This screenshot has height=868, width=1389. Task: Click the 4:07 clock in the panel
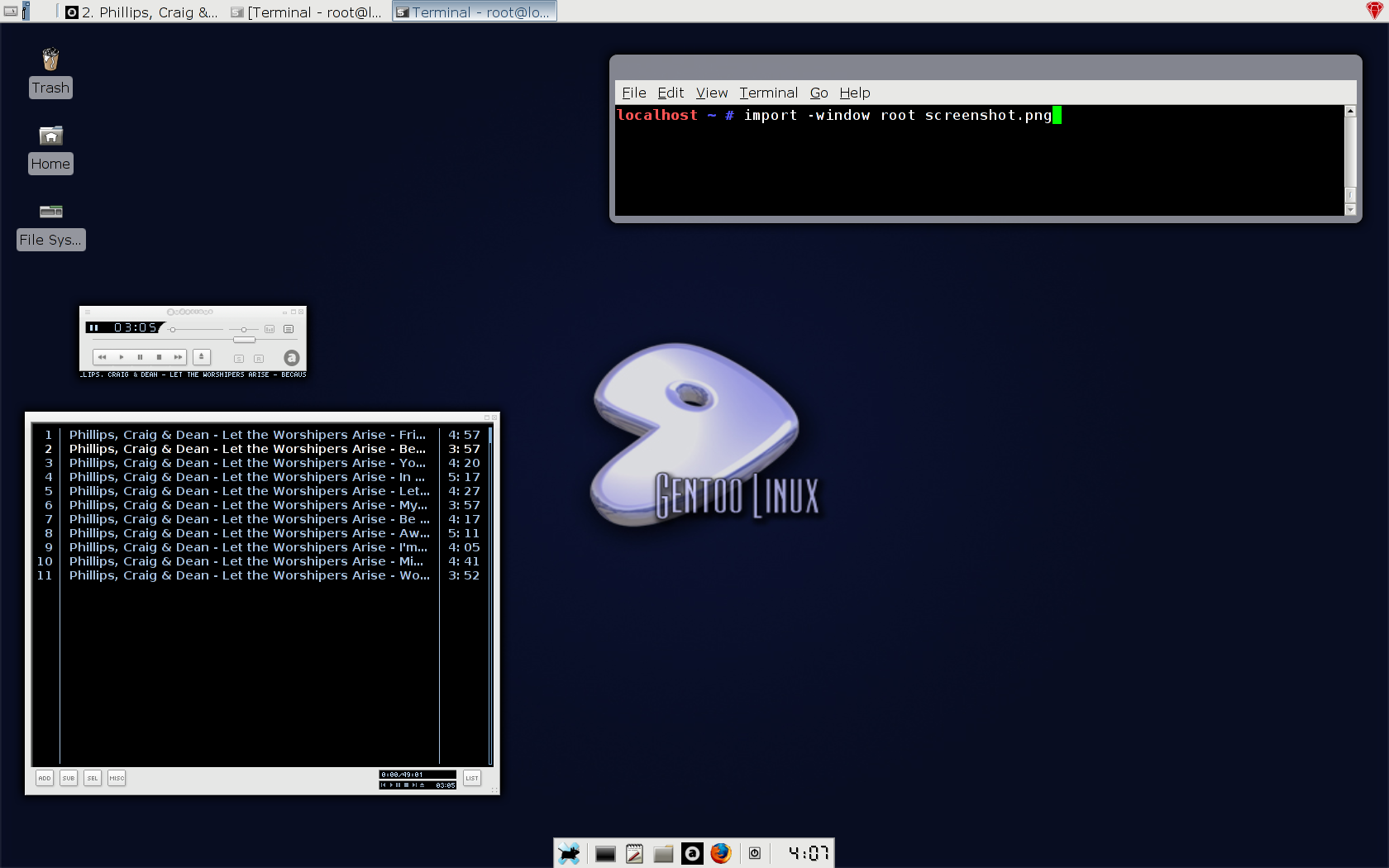click(808, 853)
